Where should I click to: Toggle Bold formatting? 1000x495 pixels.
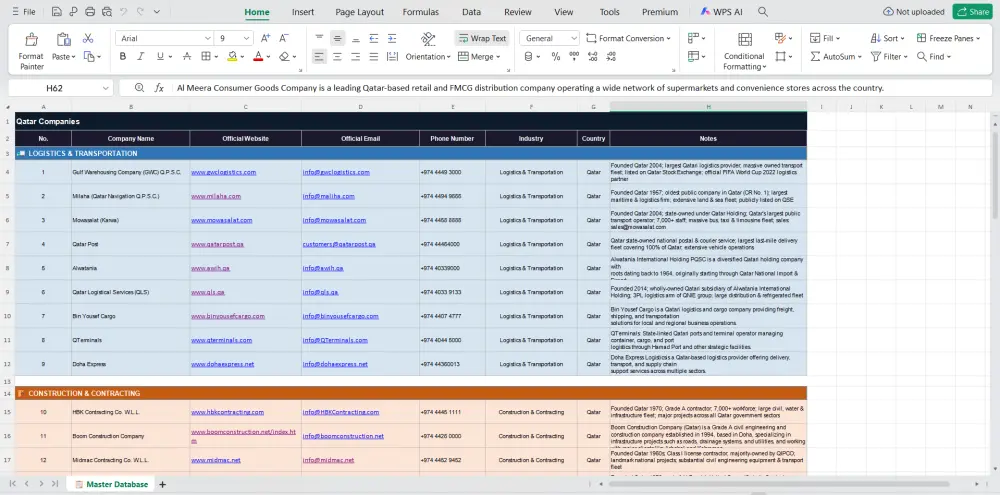122,57
